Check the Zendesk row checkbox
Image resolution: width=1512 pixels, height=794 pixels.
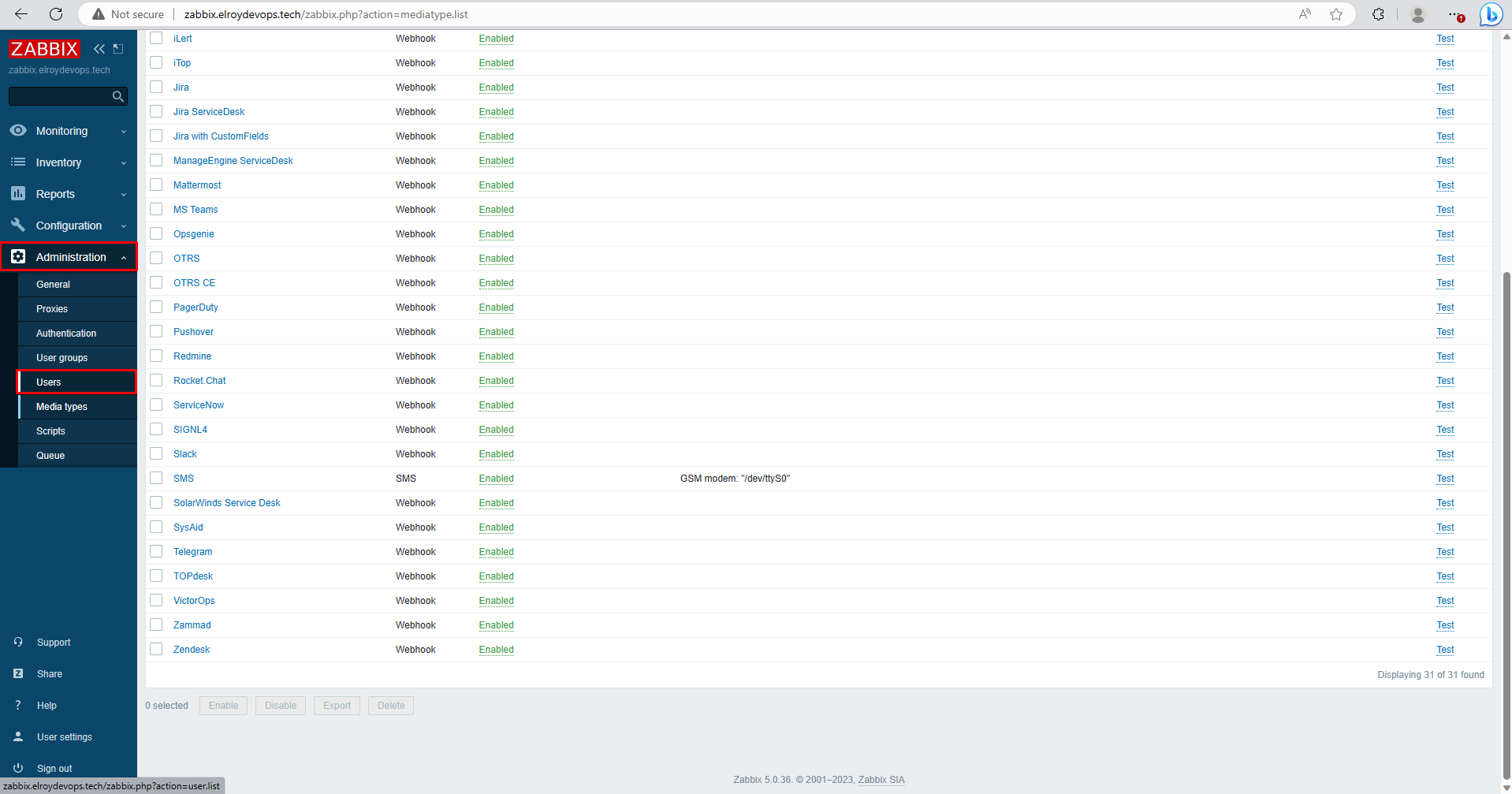coord(156,649)
